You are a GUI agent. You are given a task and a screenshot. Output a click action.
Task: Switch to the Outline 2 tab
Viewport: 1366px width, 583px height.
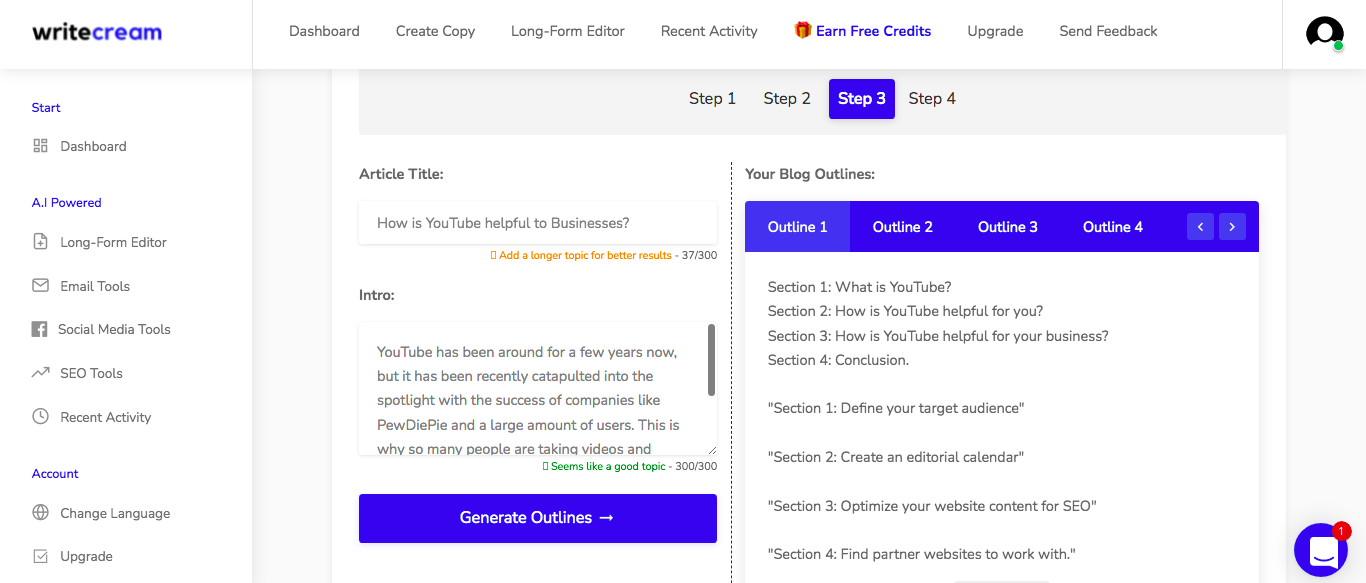[902, 226]
